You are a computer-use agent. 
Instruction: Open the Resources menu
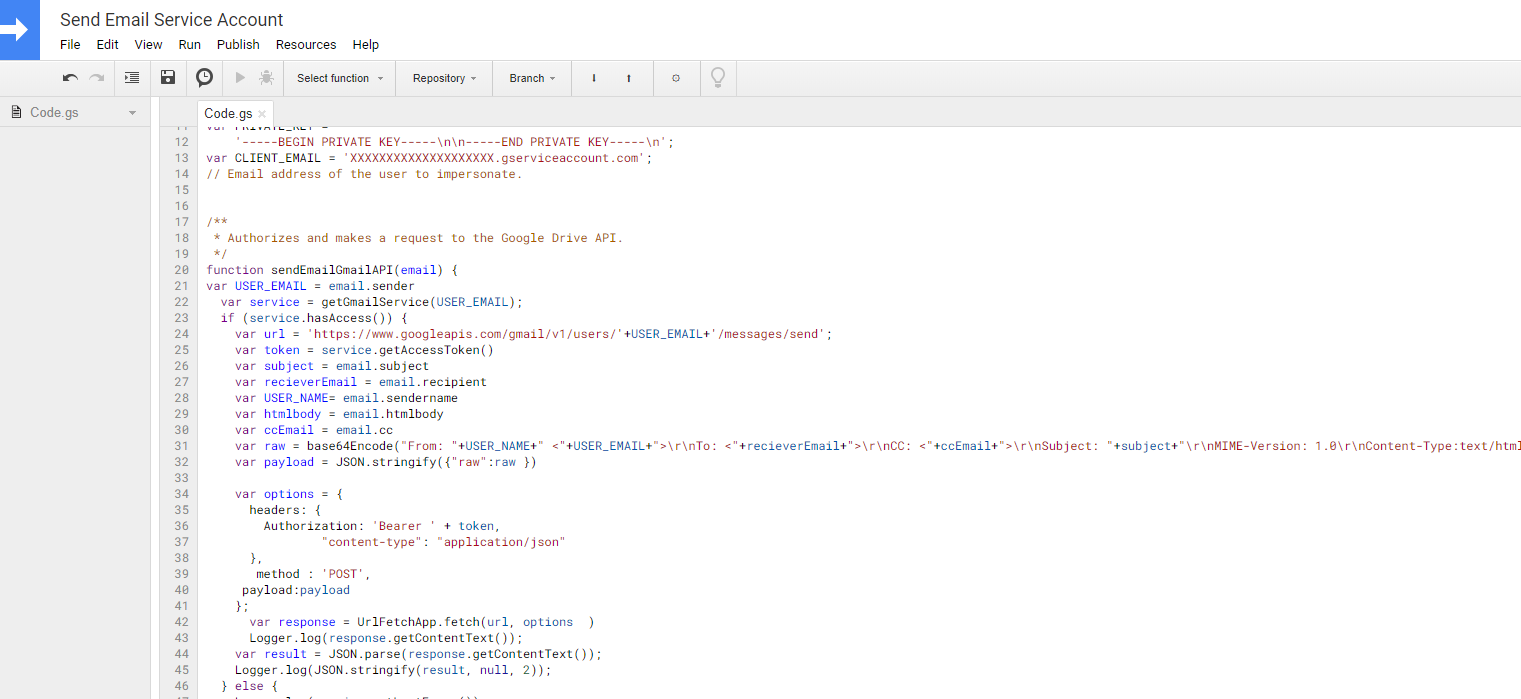coord(306,45)
